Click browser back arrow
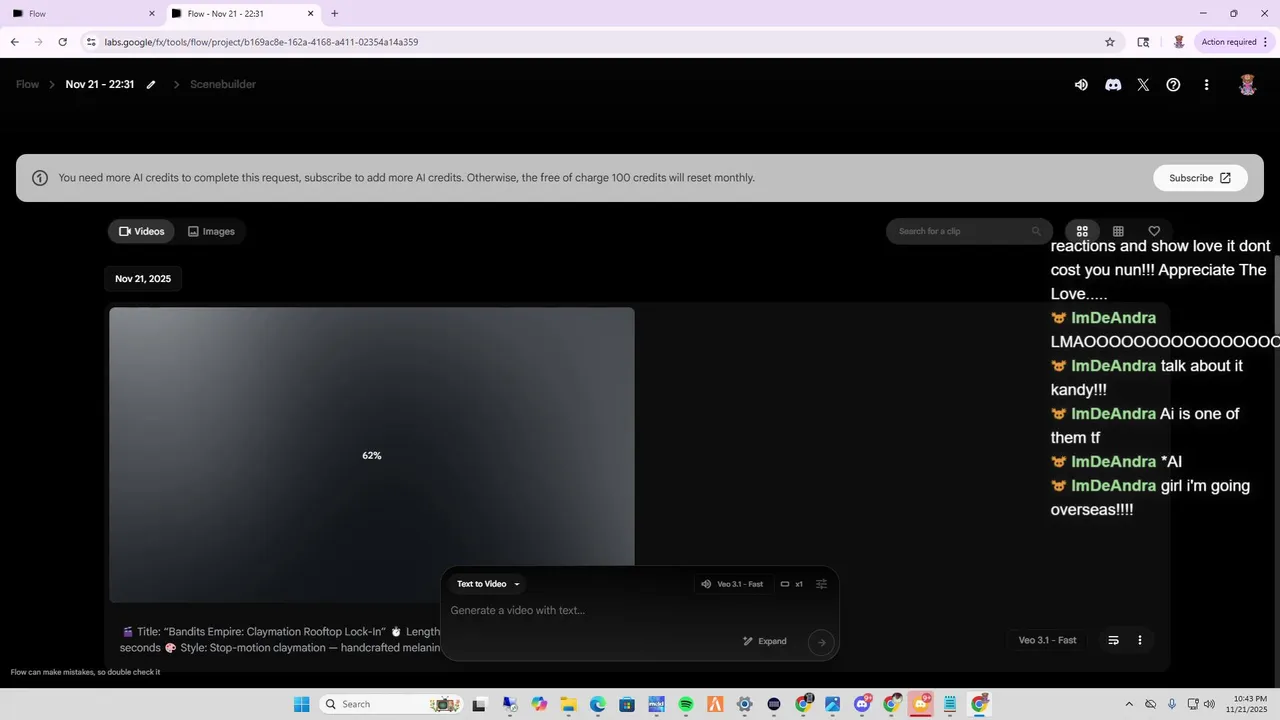This screenshot has width=1280, height=720. tap(14, 42)
